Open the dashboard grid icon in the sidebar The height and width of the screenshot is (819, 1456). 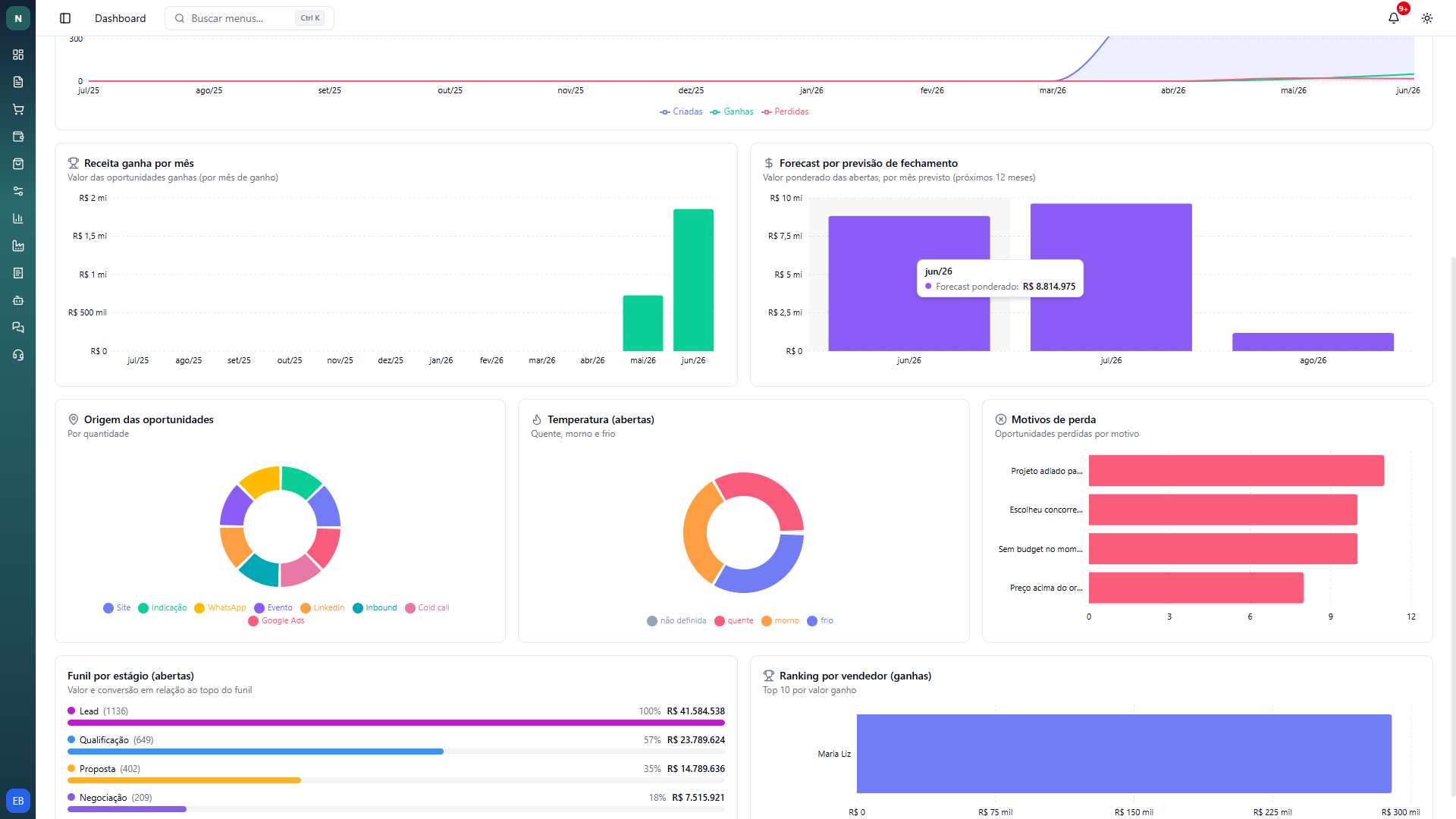[18, 55]
